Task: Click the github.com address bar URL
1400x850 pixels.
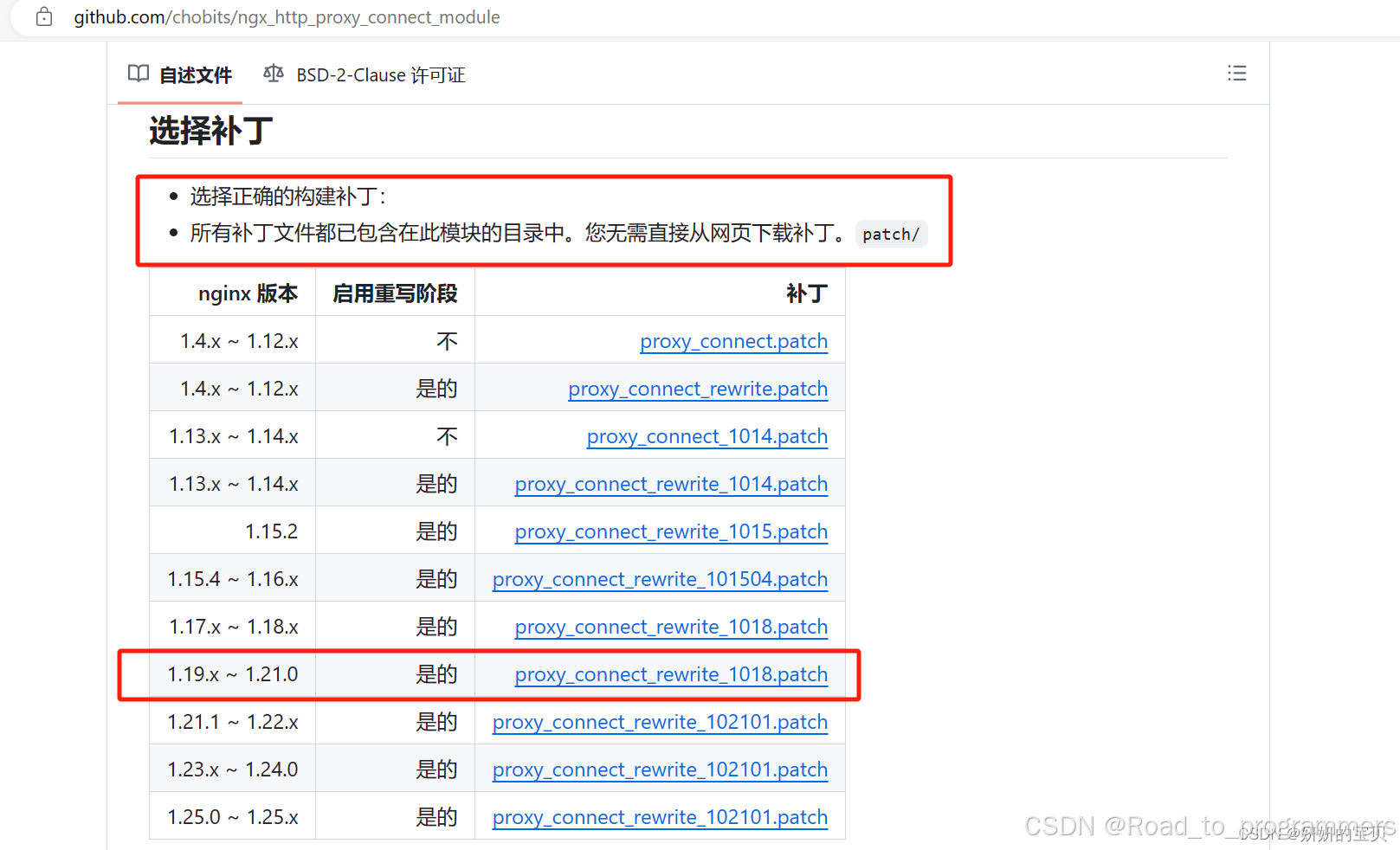Action: point(287,17)
